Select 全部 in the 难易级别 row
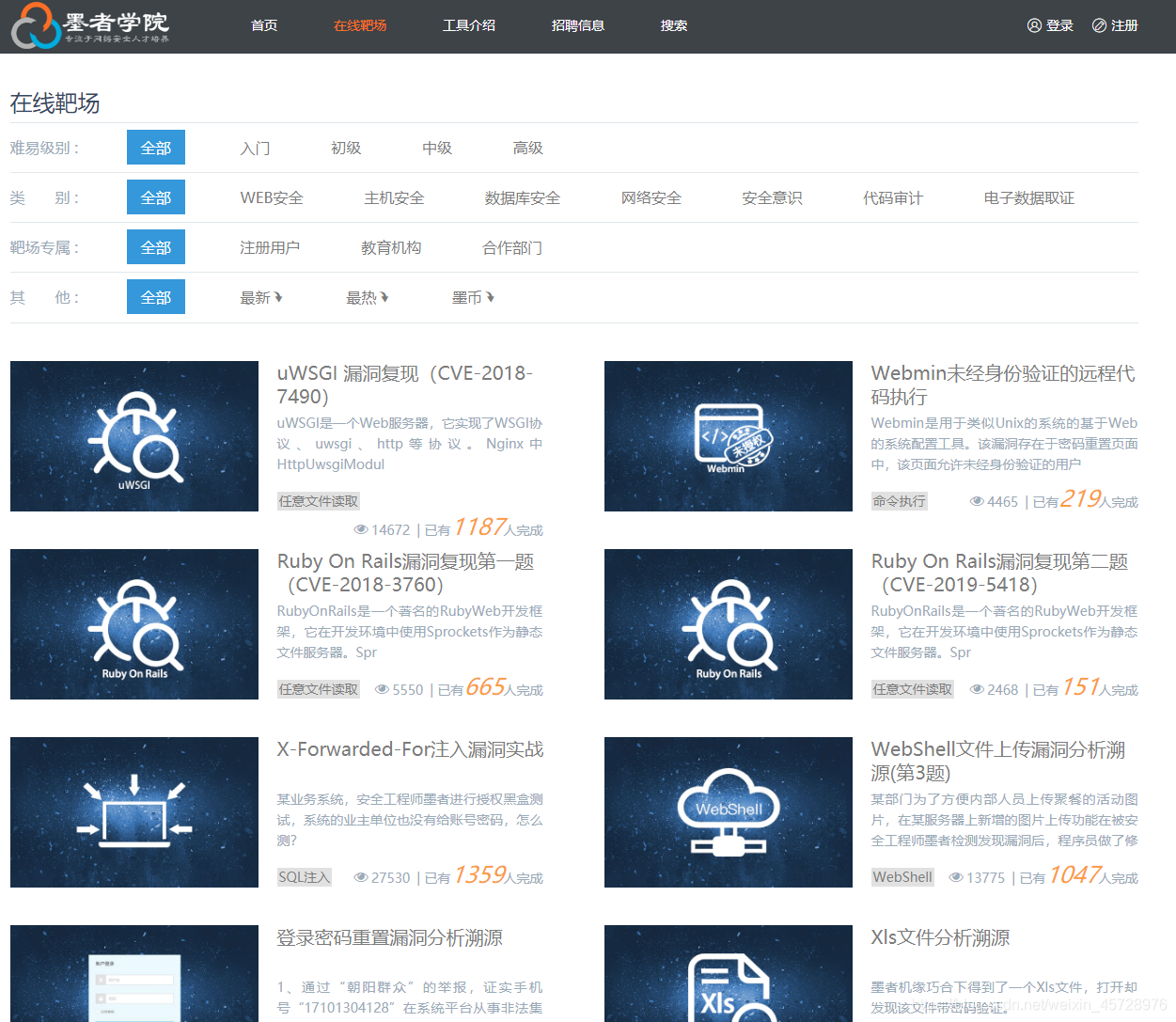1176x1022 pixels. click(156, 148)
